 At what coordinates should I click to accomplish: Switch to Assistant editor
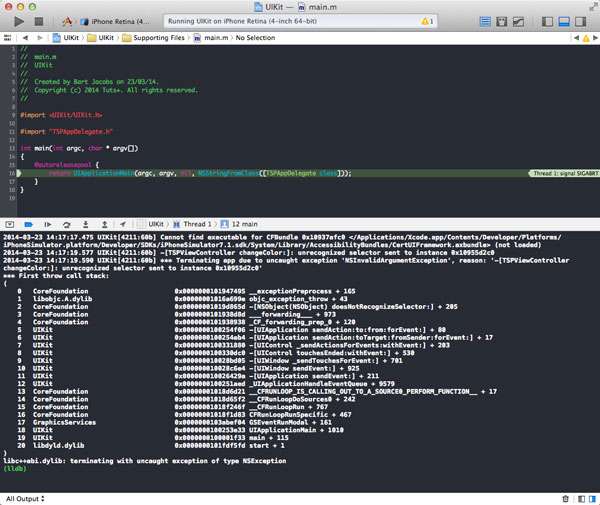(501, 21)
